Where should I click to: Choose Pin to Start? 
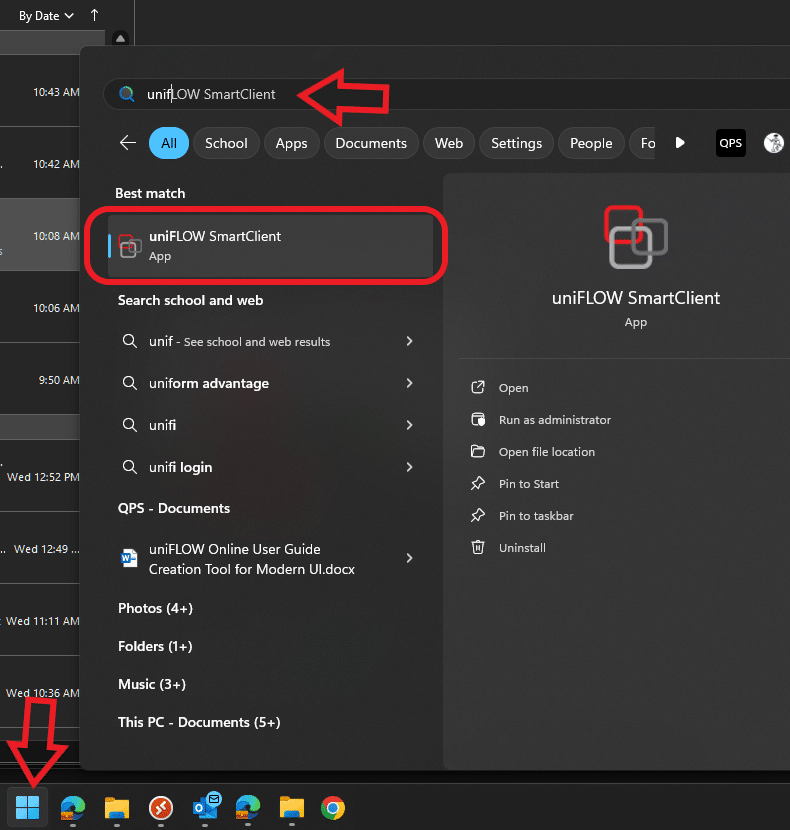click(x=528, y=484)
